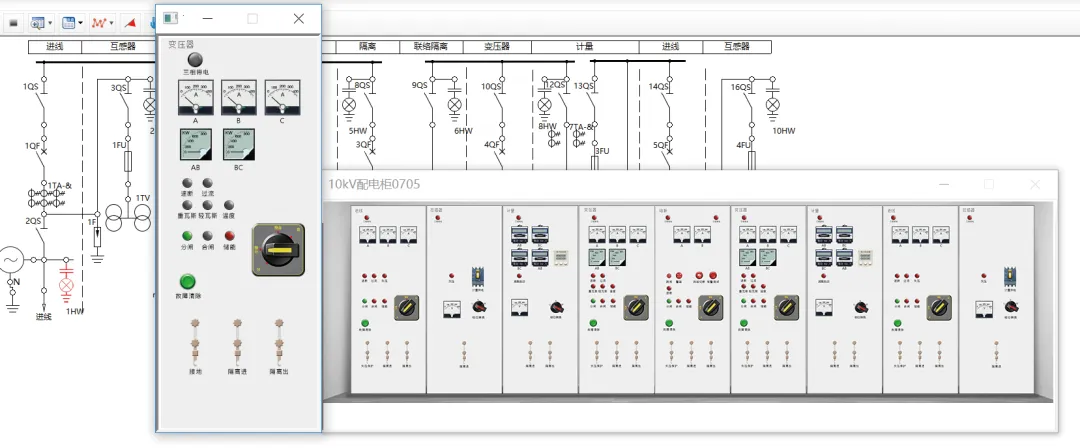1080x448 pixels.
Task: Close the 10kV配电柜0705 window
Action: tap(1035, 184)
